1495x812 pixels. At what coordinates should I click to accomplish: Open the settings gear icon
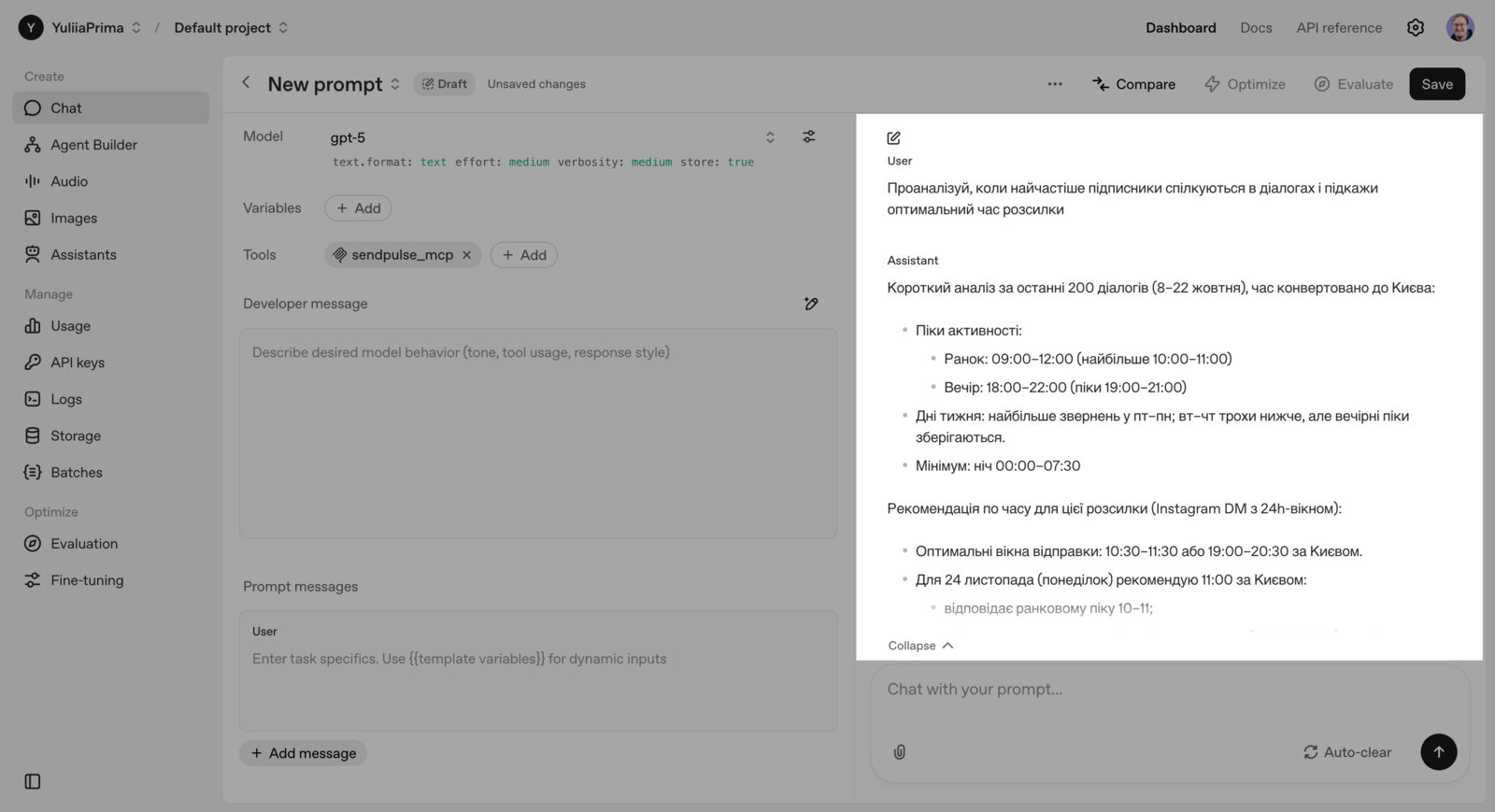1416,28
